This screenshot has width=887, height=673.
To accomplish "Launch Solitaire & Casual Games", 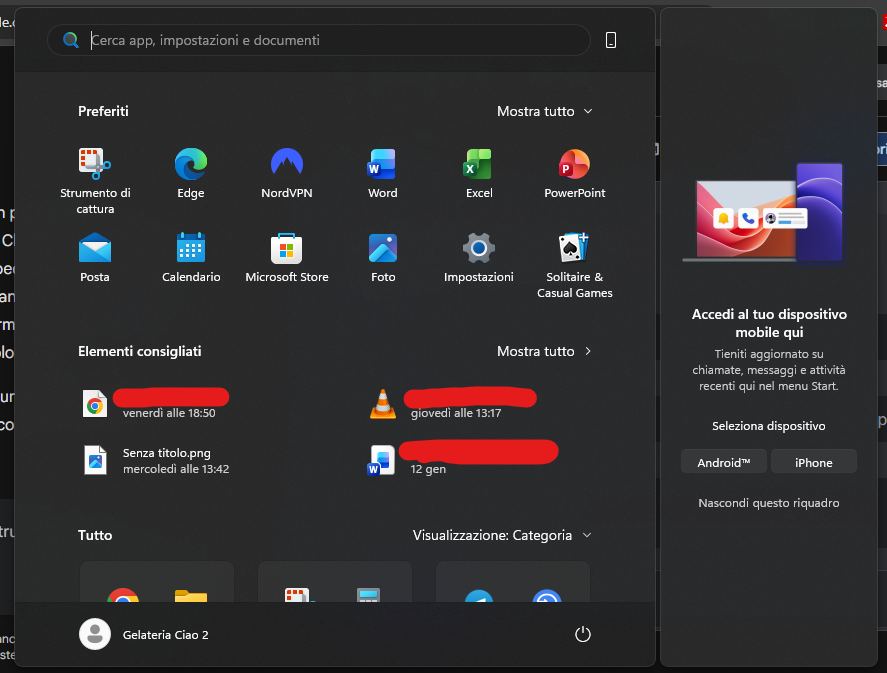I will point(574,265).
